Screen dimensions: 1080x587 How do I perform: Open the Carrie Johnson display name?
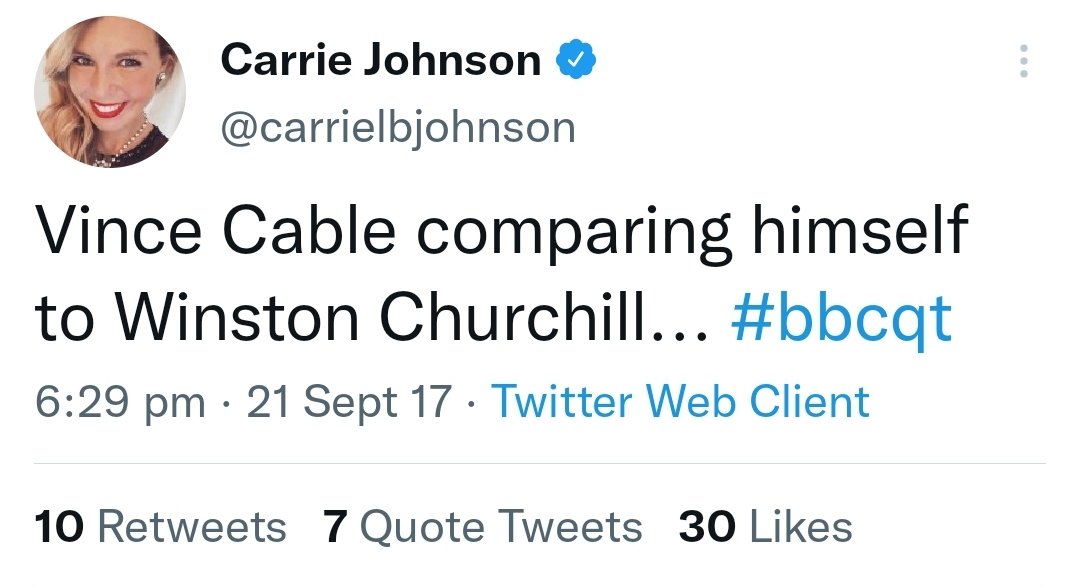point(381,60)
